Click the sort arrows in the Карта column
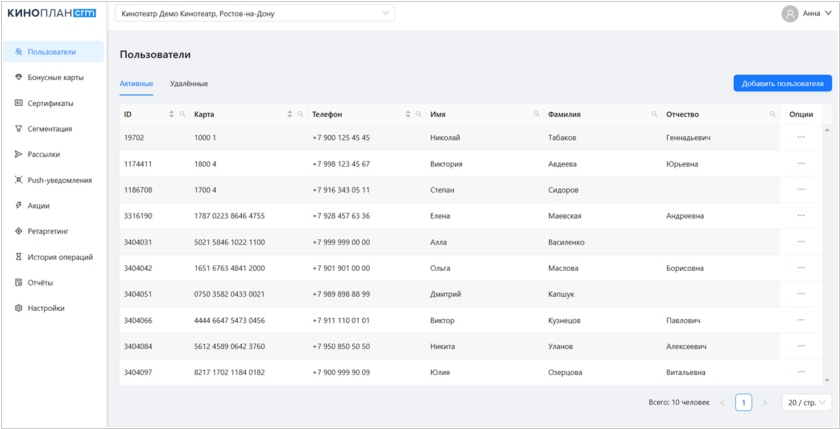Screen dimensions: 840x429 290,114
